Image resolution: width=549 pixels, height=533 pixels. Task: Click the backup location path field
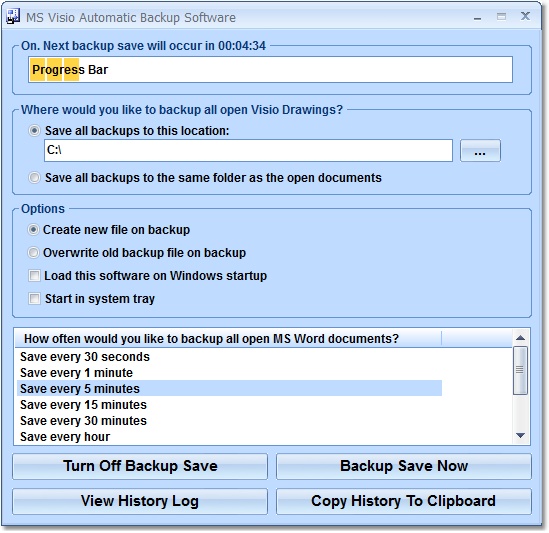[248, 151]
